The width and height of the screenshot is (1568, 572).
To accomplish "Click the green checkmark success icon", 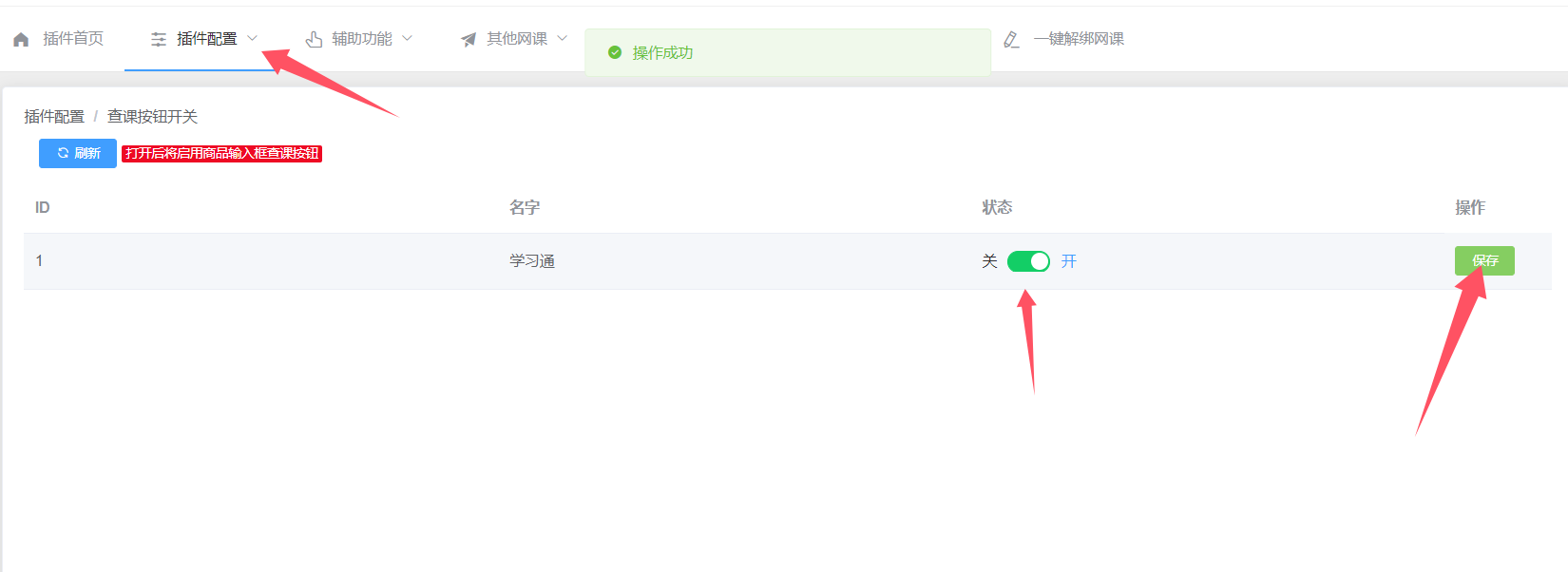I will tap(615, 52).
